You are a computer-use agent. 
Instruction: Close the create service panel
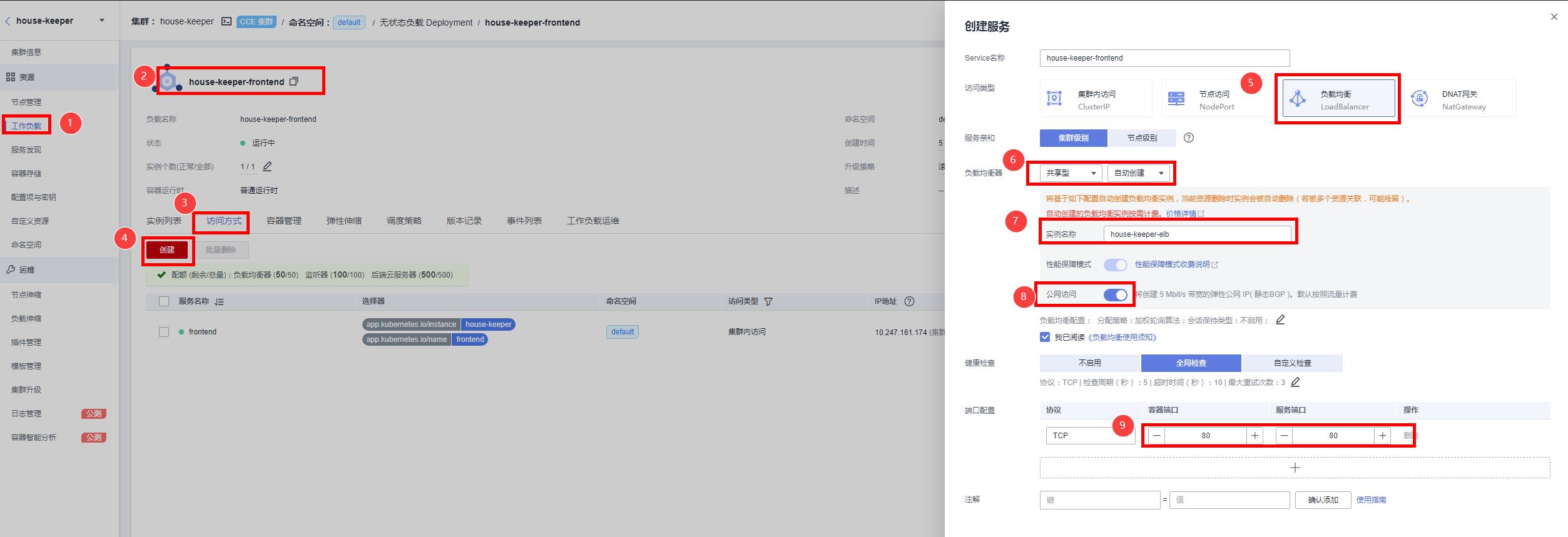[x=1554, y=17]
